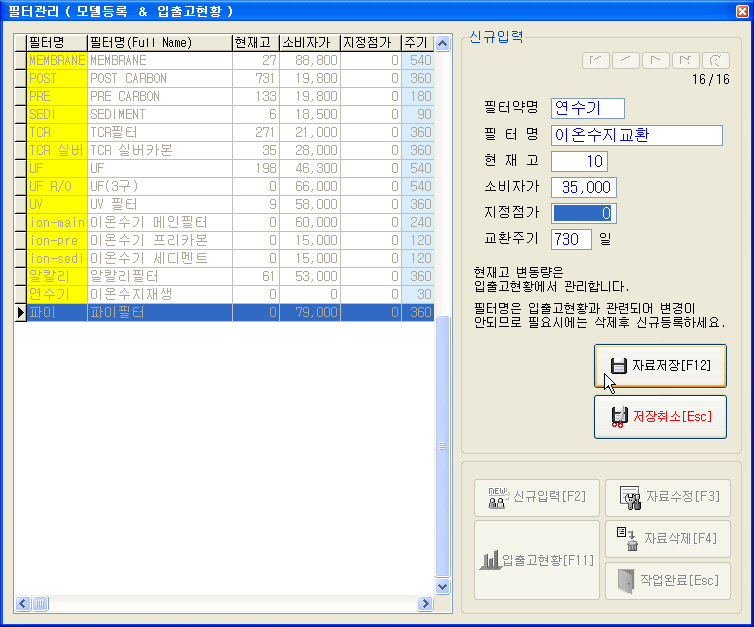Click the 지정점가 input field

[584, 213]
